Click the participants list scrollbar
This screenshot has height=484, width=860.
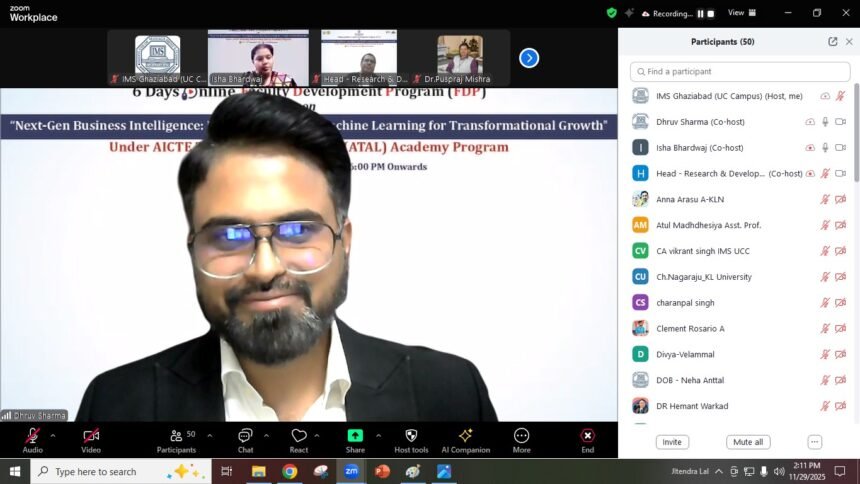855,150
